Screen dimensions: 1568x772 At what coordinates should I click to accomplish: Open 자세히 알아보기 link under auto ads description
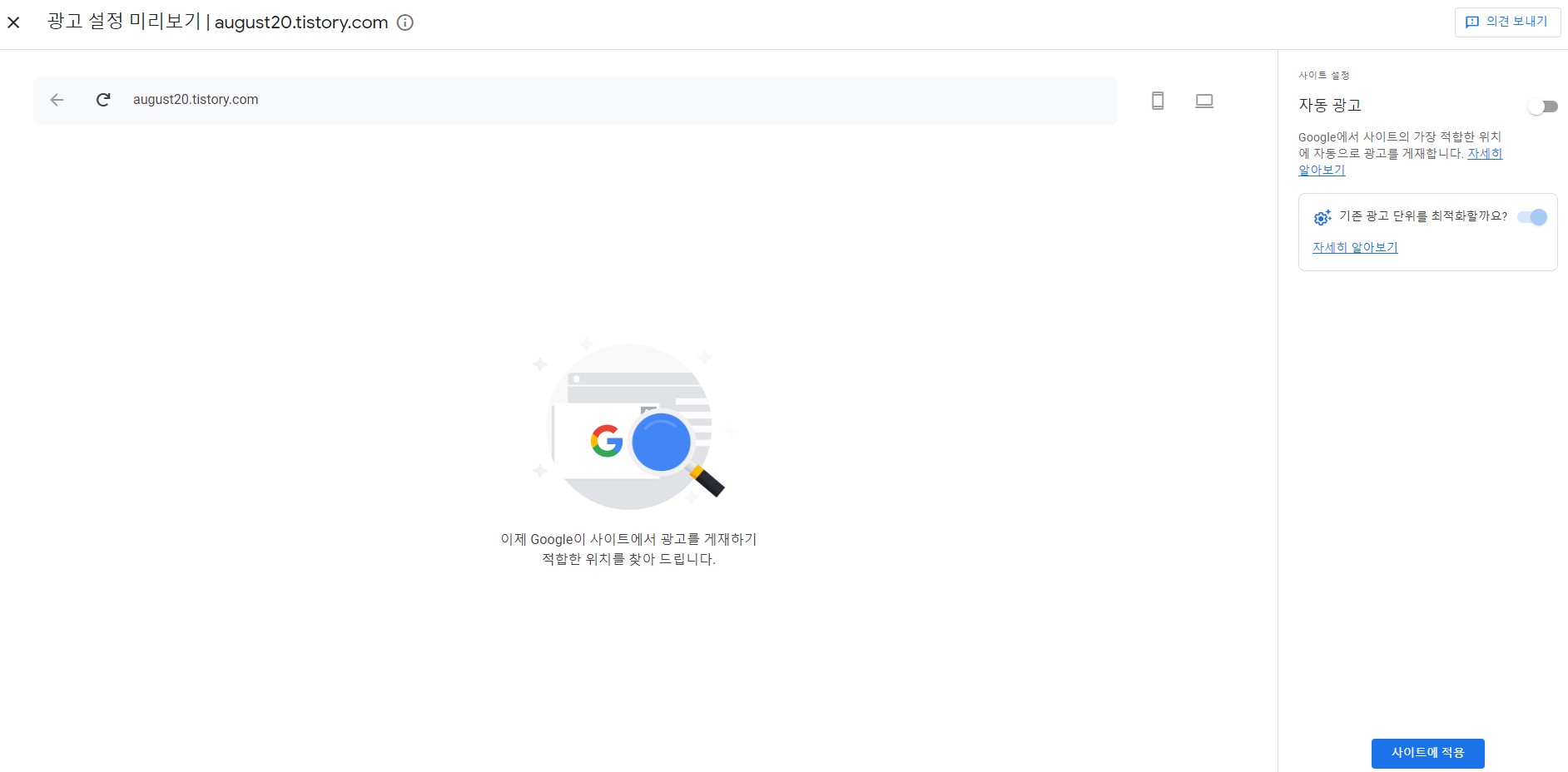point(1485,154)
